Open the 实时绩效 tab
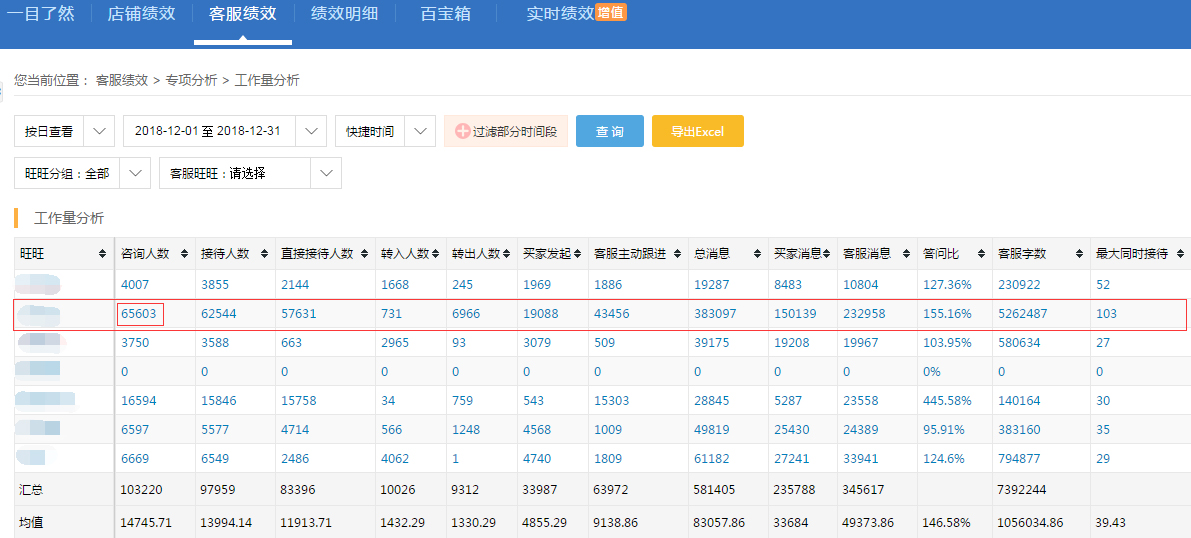 560,14
